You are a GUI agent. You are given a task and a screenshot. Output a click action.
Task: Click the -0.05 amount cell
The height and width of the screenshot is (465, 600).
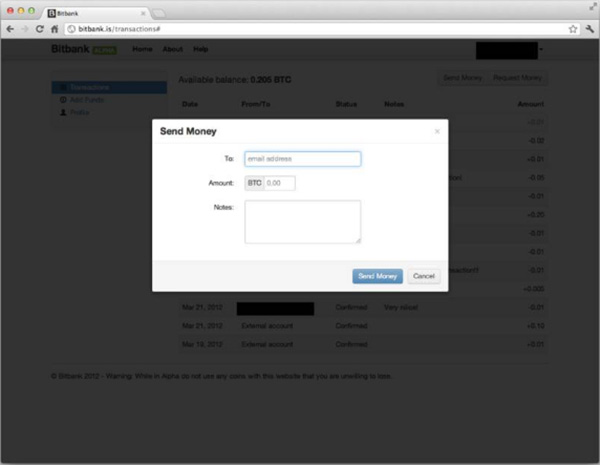tap(536, 178)
